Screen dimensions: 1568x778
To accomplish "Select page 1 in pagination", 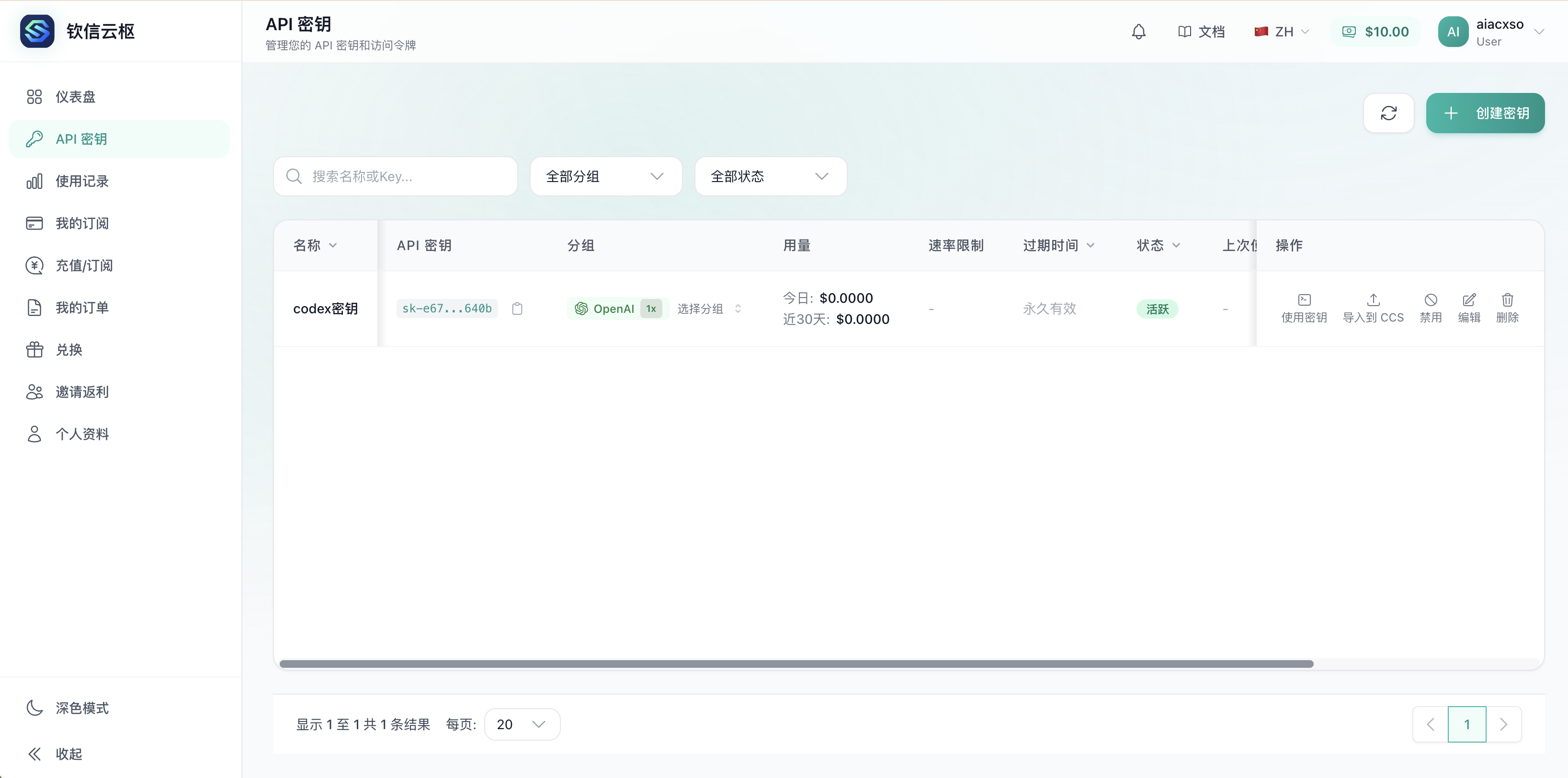I will [x=1467, y=724].
